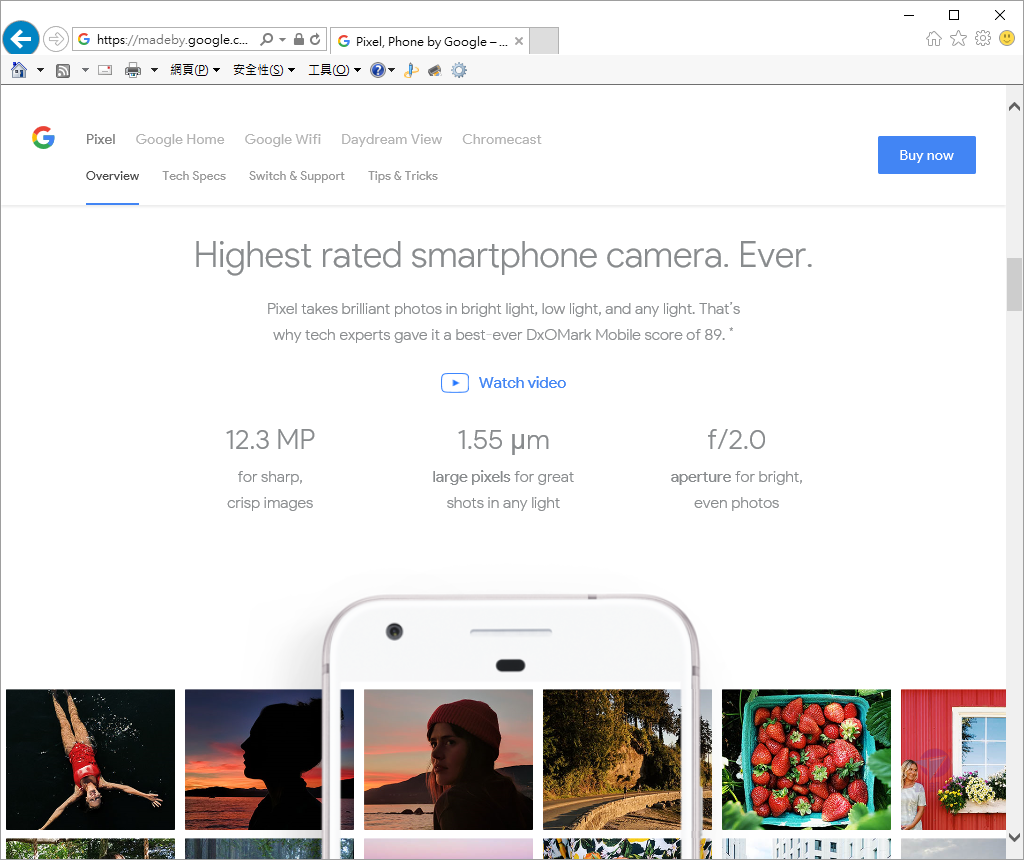Click the scrollbar down arrow
1024x860 pixels.
(1014, 836)
